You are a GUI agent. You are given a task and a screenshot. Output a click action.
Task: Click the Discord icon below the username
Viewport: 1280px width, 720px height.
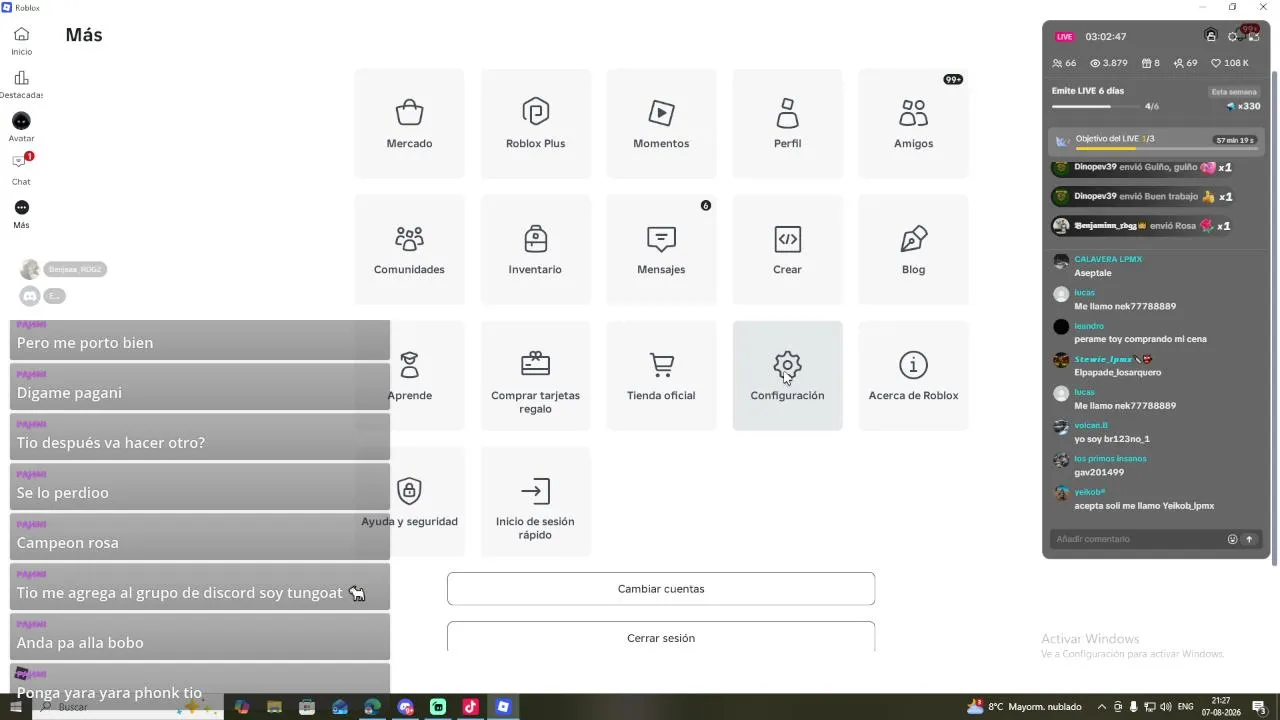point(30,296)
